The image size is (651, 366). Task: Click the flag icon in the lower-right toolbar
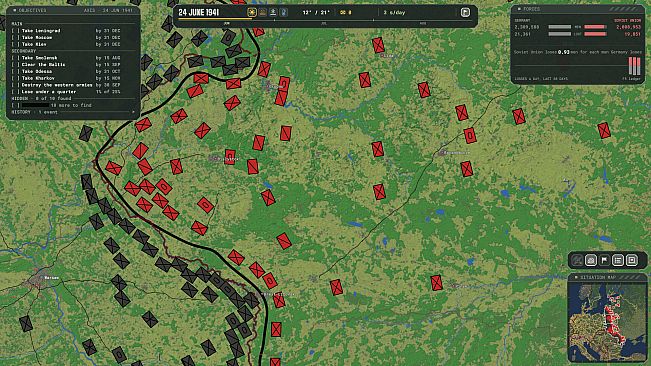pyautogui.click(x=604, y=261)
